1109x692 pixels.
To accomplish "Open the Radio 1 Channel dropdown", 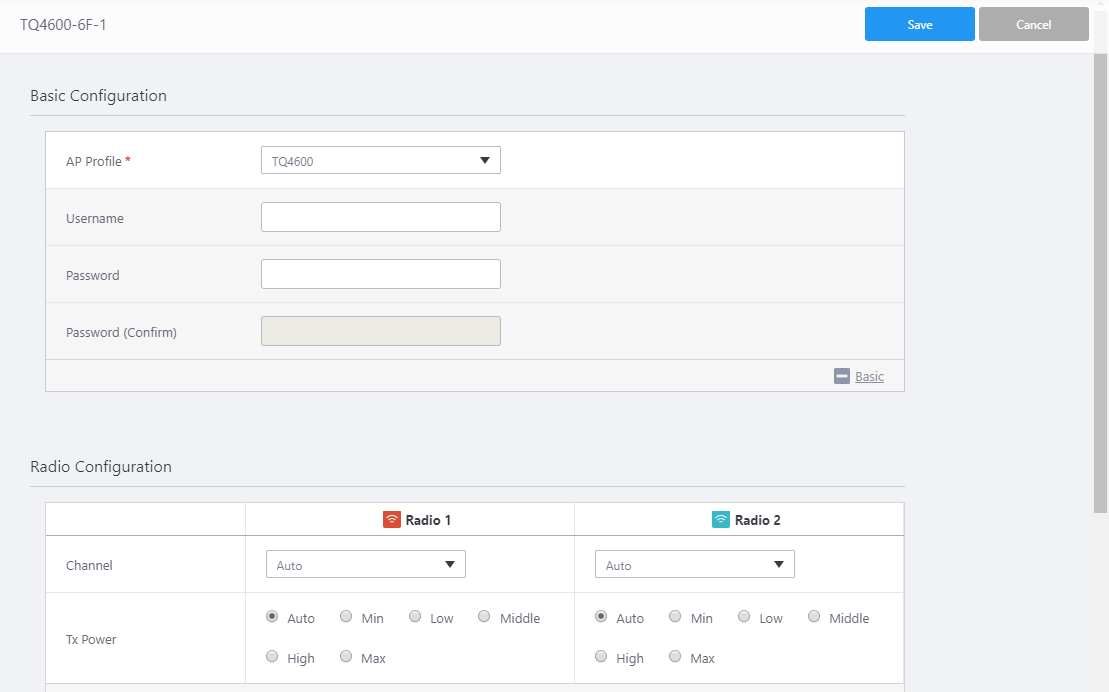I will coord(366,564).
